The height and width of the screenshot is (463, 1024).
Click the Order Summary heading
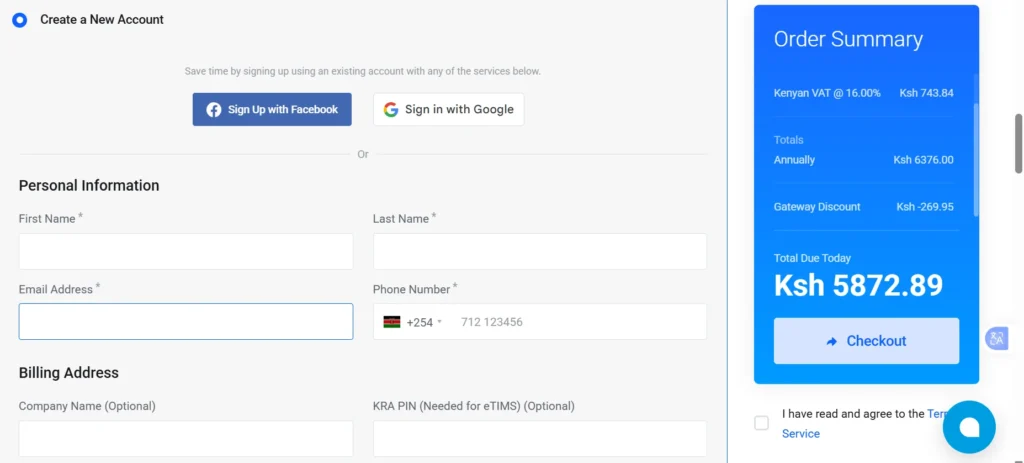848,39
